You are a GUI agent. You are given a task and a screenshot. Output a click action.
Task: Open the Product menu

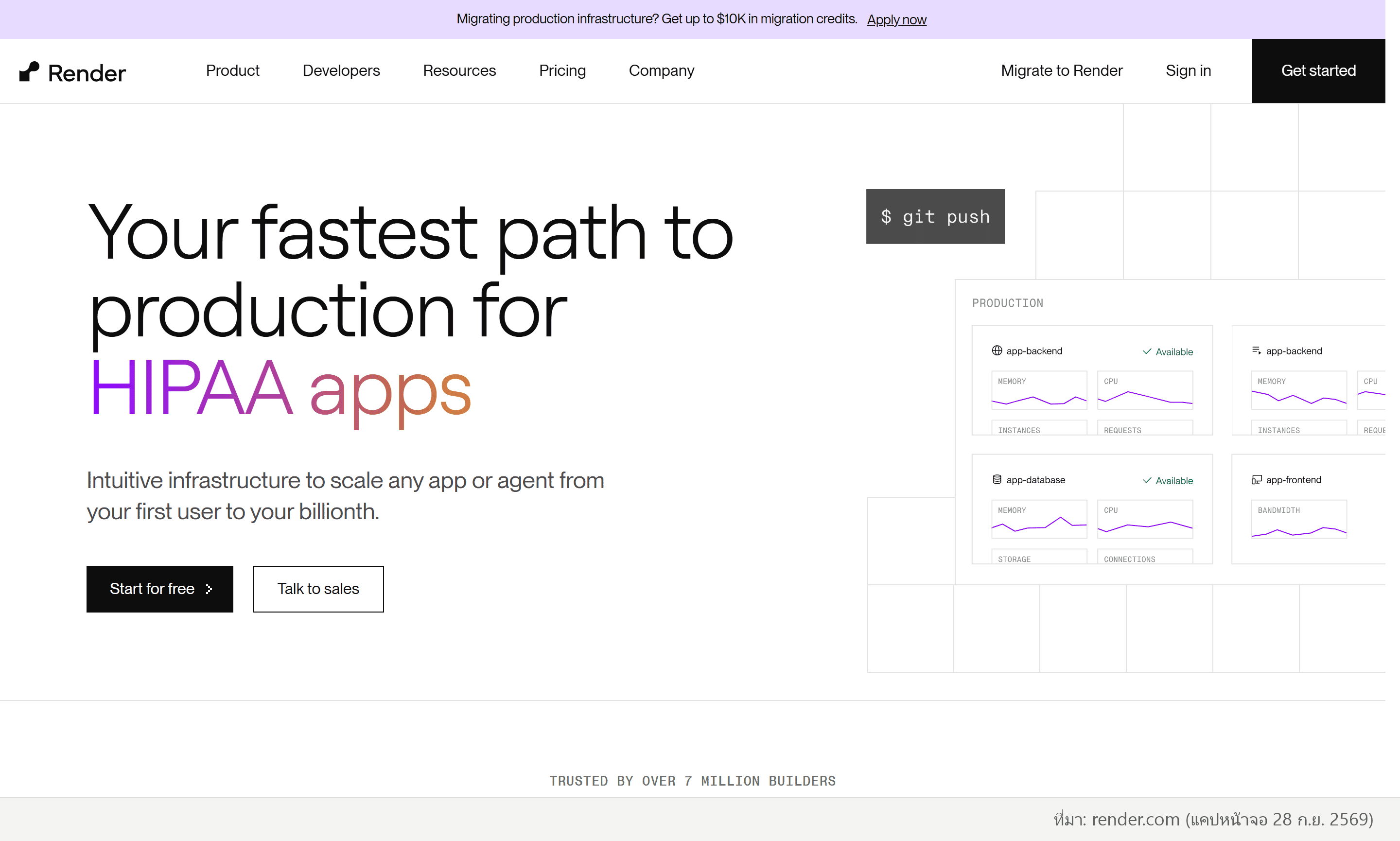pos(232,70)
